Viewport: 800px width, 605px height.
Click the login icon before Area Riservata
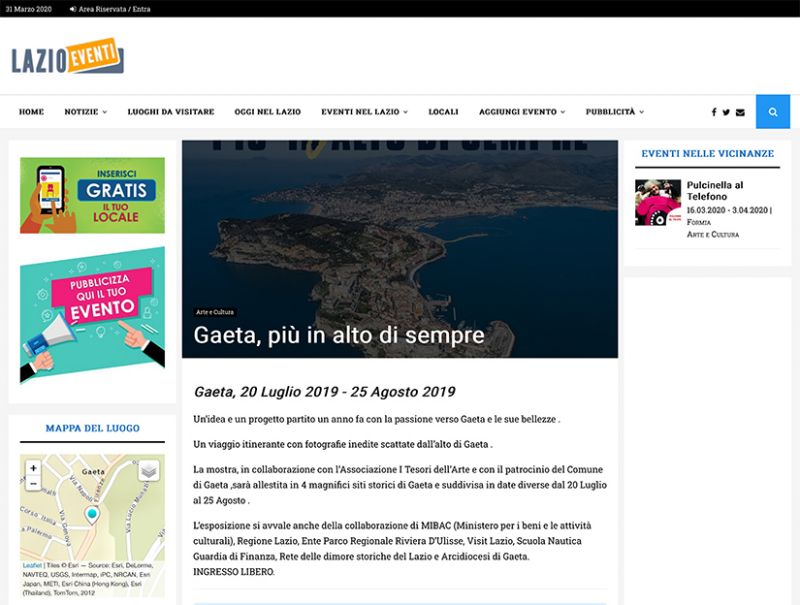coord(73,9)
